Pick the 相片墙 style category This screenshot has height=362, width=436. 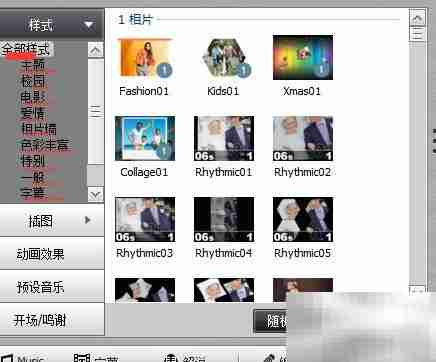[x=39, y=129]
